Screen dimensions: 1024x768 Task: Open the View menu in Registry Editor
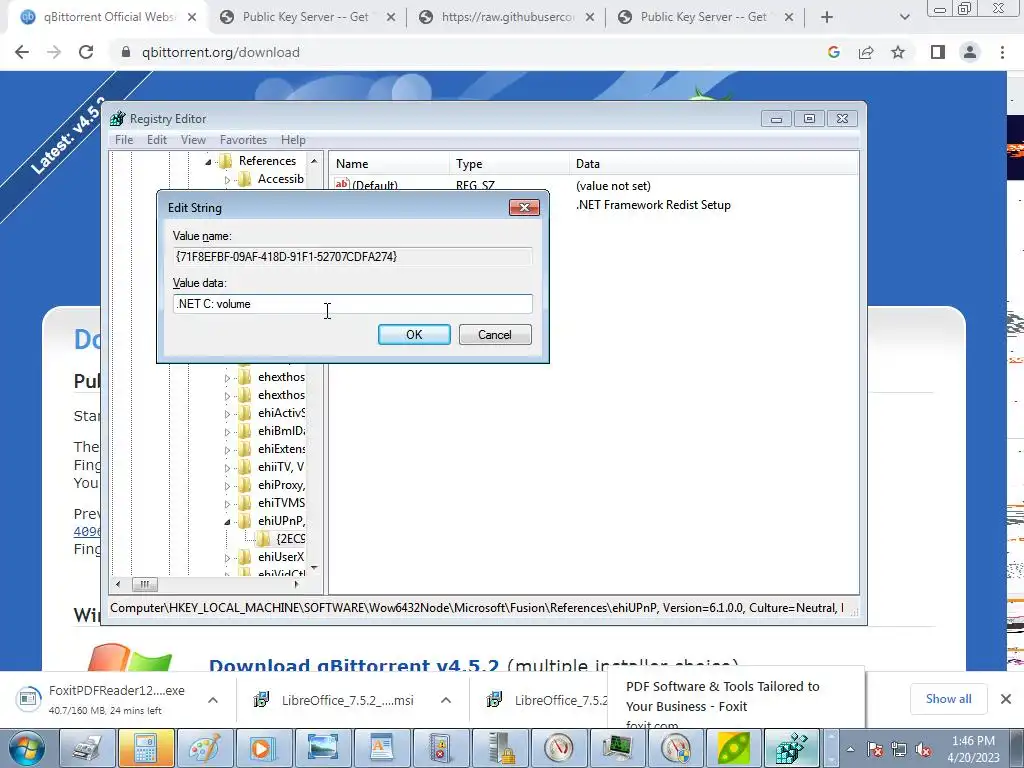click(193, 140)
